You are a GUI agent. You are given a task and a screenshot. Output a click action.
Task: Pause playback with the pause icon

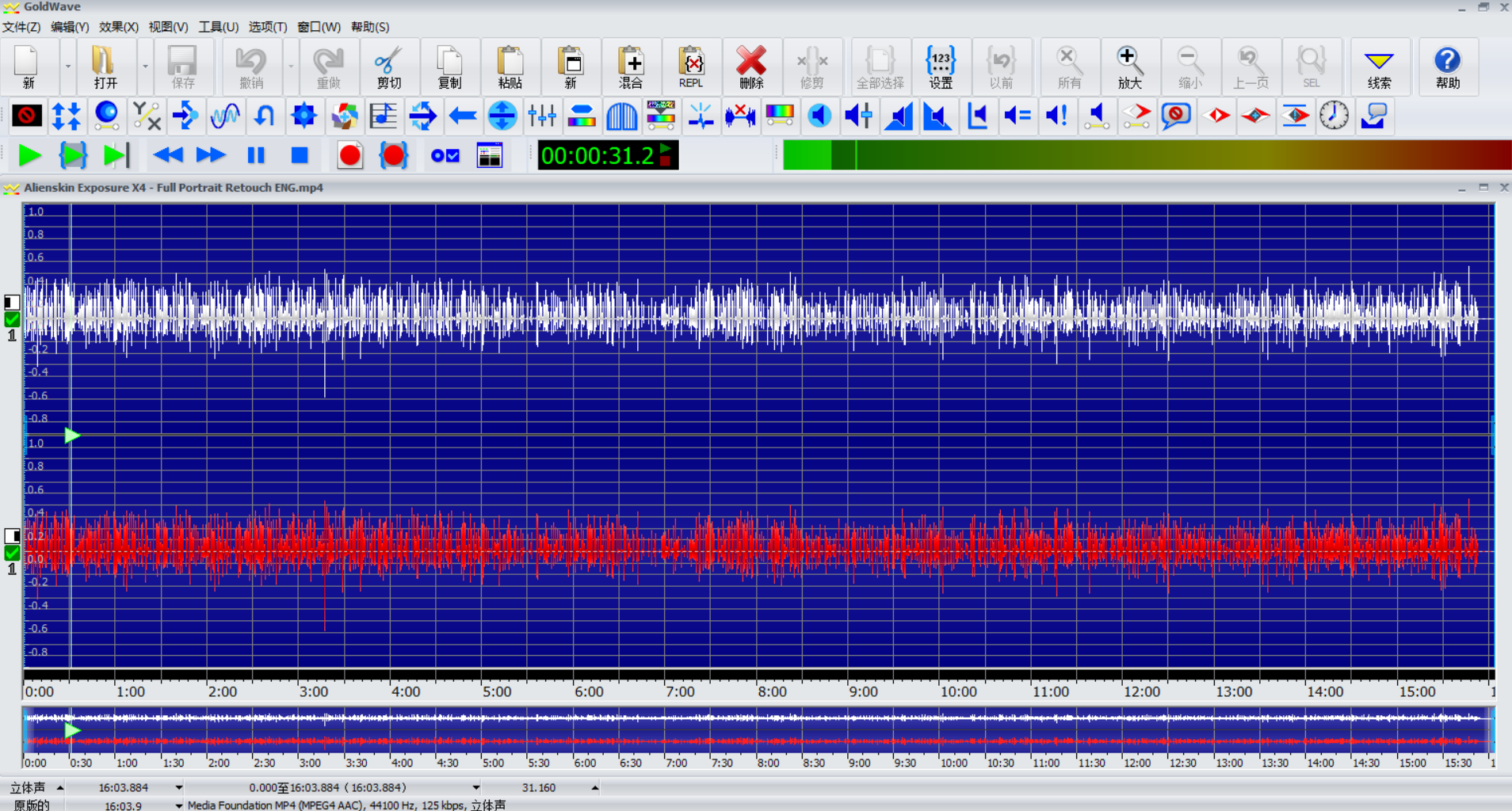coord(255,155)
